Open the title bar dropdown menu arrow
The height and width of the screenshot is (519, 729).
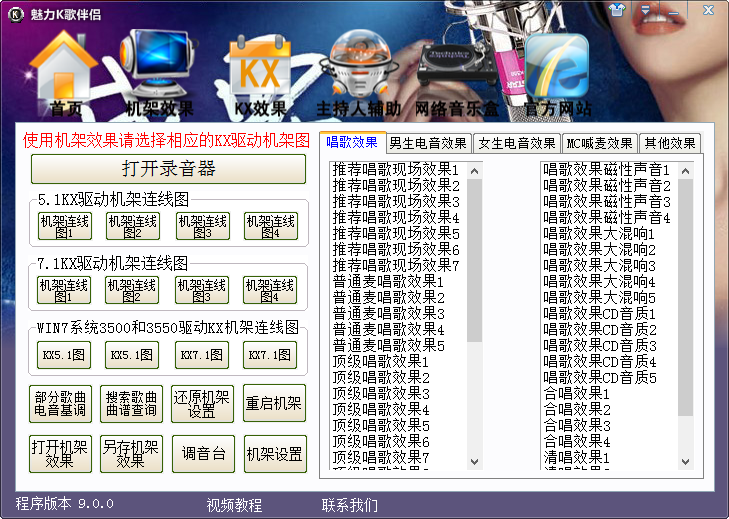pyautogui.click(x=646, y=9)
